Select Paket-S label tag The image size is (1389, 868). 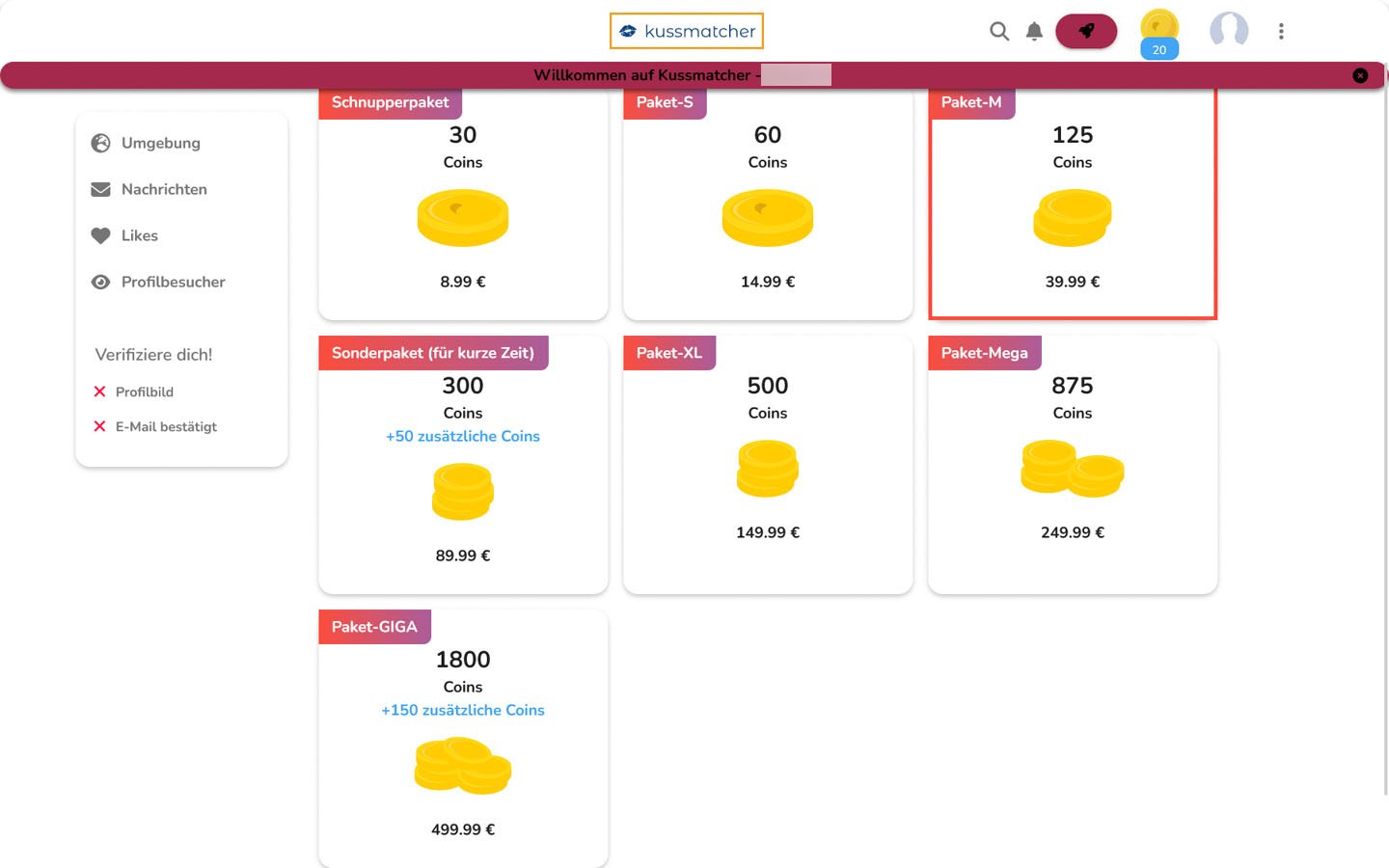point(665,102)
